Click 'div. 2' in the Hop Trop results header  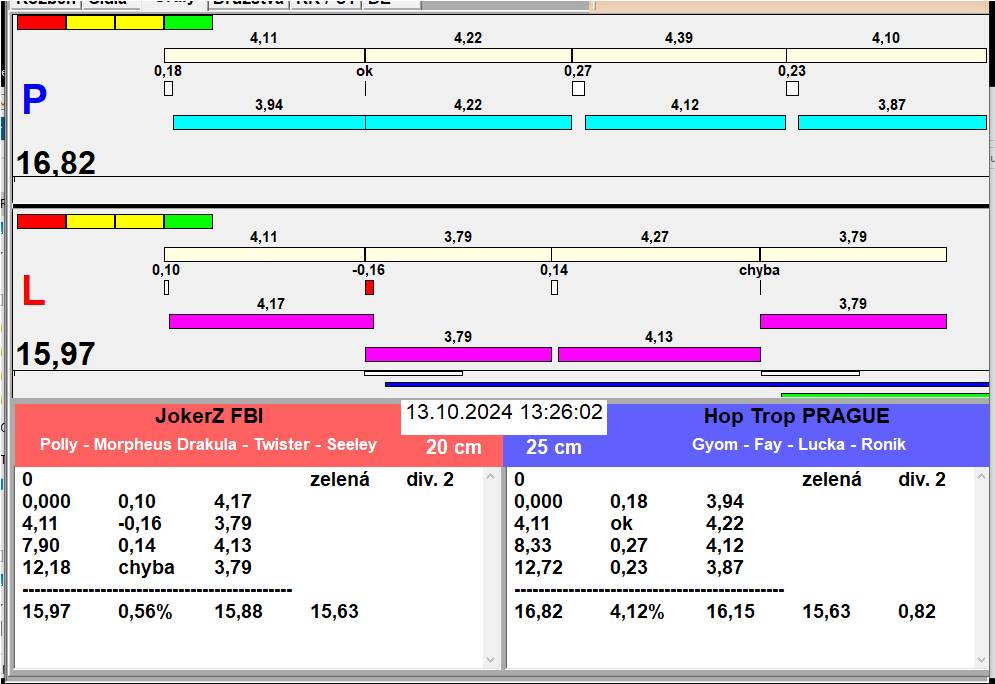click(921, 479)
